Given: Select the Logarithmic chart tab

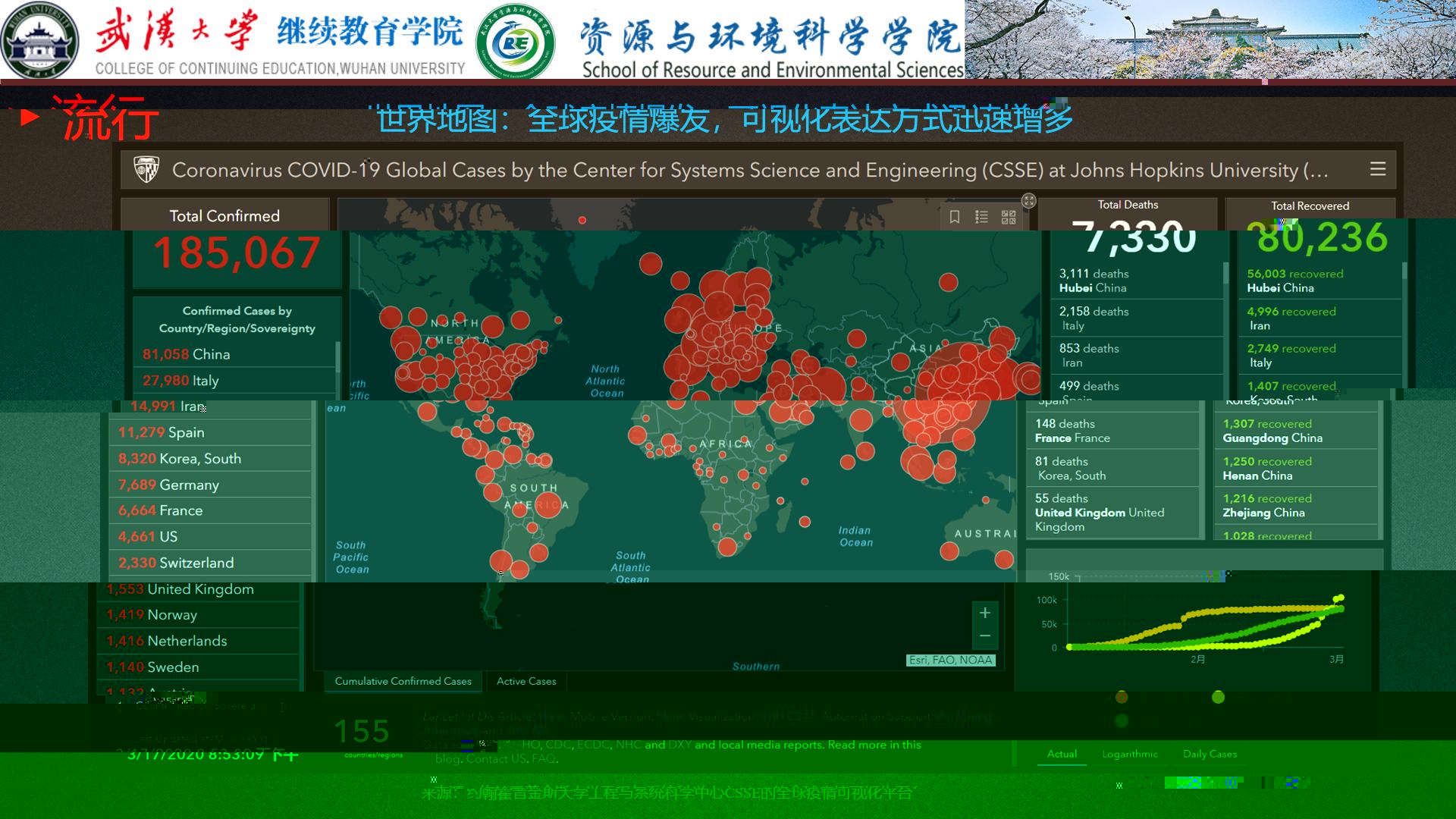Looking at the screenshot, I should [1130, 754].
